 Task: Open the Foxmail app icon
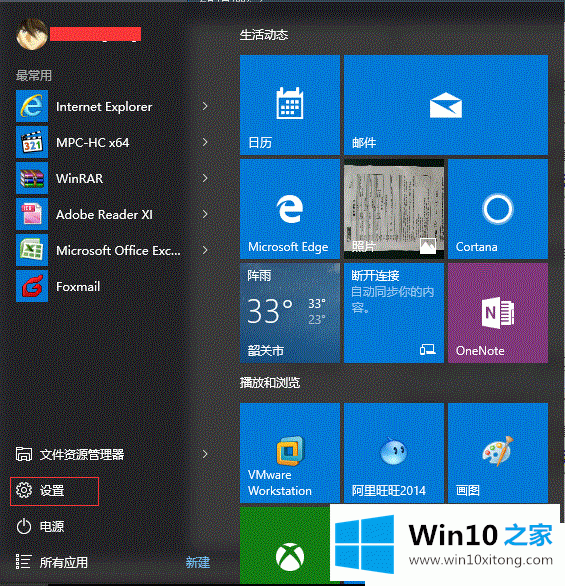click(32, 286)
